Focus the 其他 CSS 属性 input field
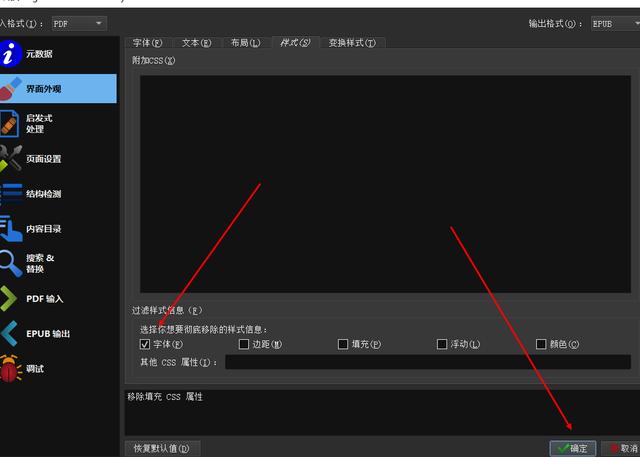 (428, 362)
